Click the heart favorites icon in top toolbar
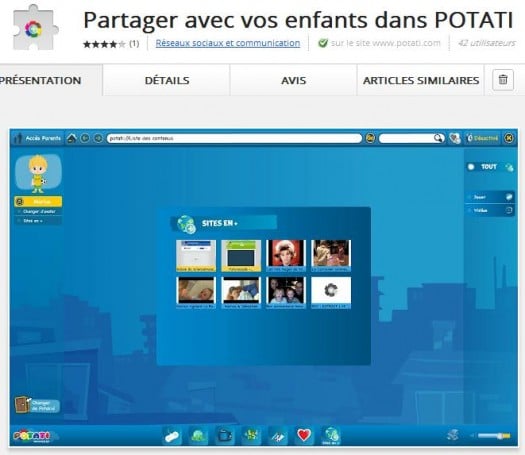The width and height of the screenshot is (525, 455). 455,138
